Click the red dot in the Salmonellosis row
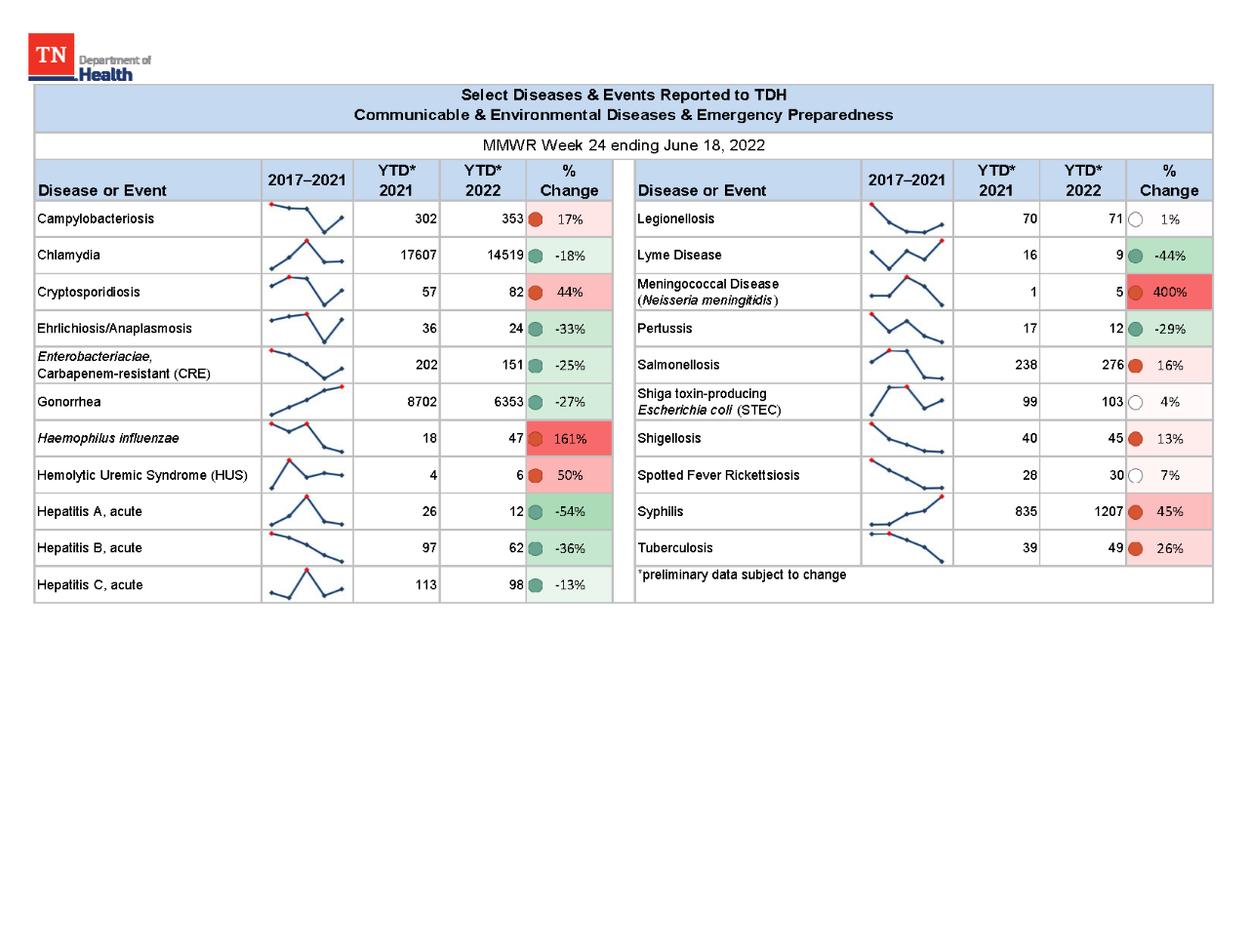This screenshot has width=1249, height=952. pos(1136,366)
